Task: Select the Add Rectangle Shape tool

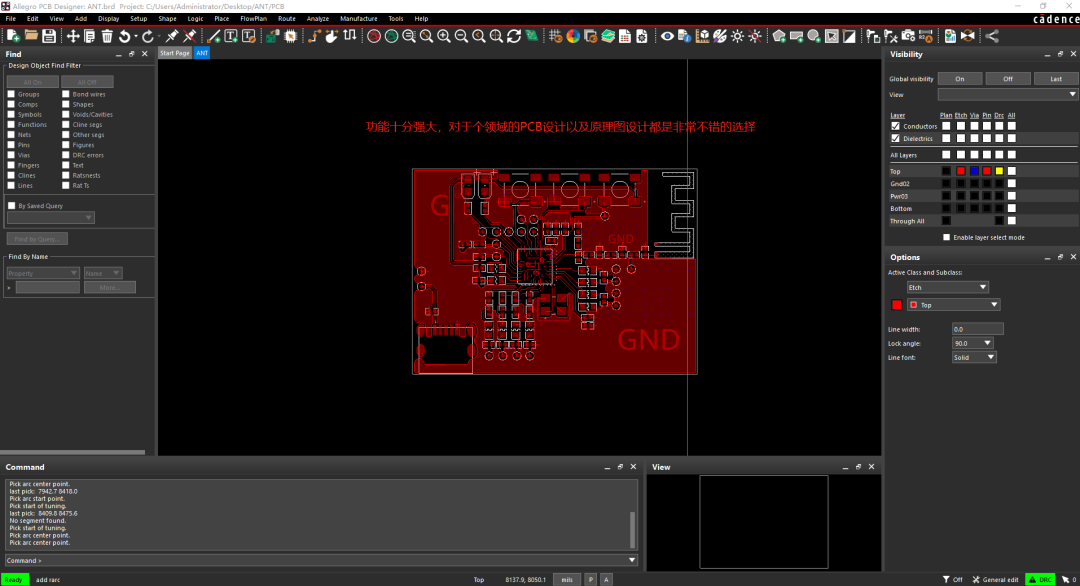Action: click(796, 36)
